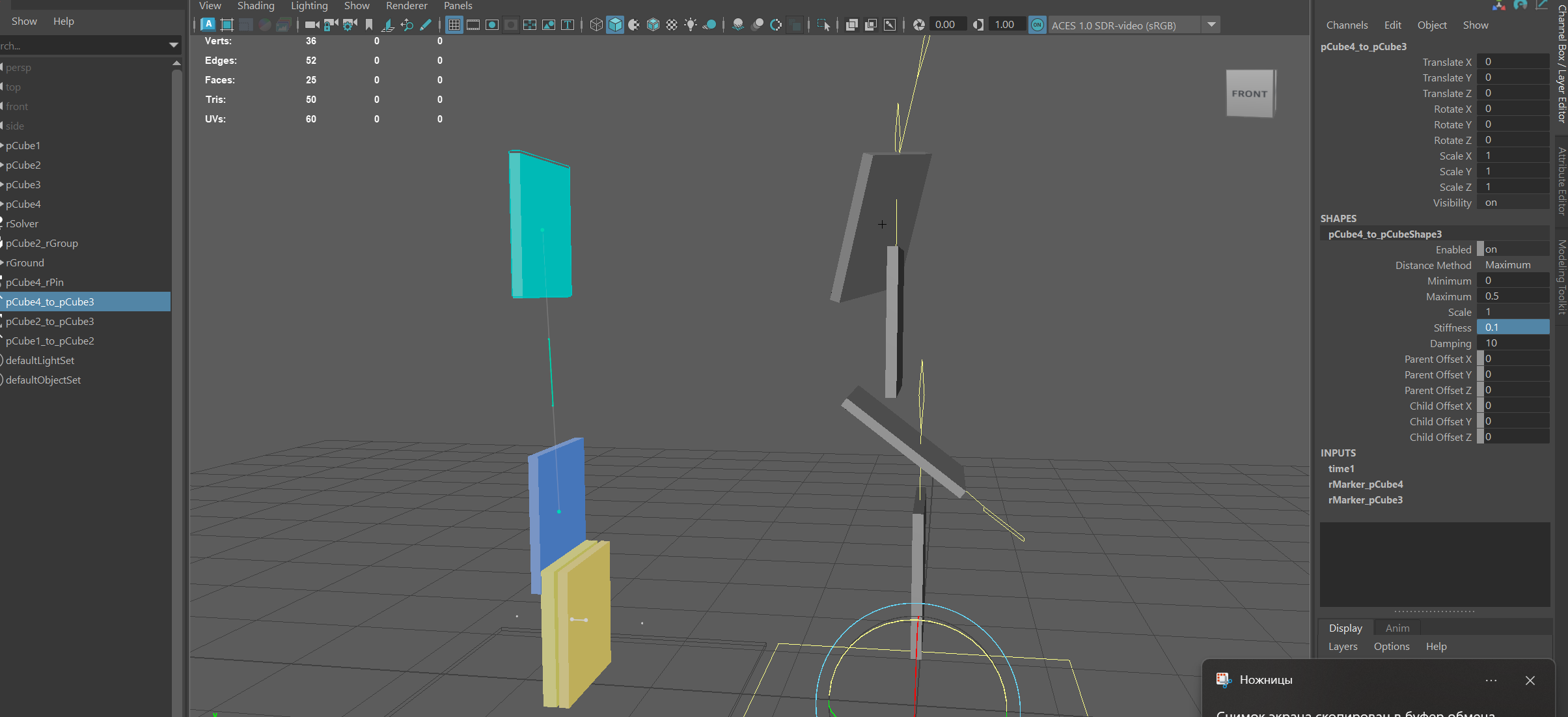Screen dimensions: 1568x717
Task: Toggle the viewport grid icon
Action: point(454,25)
